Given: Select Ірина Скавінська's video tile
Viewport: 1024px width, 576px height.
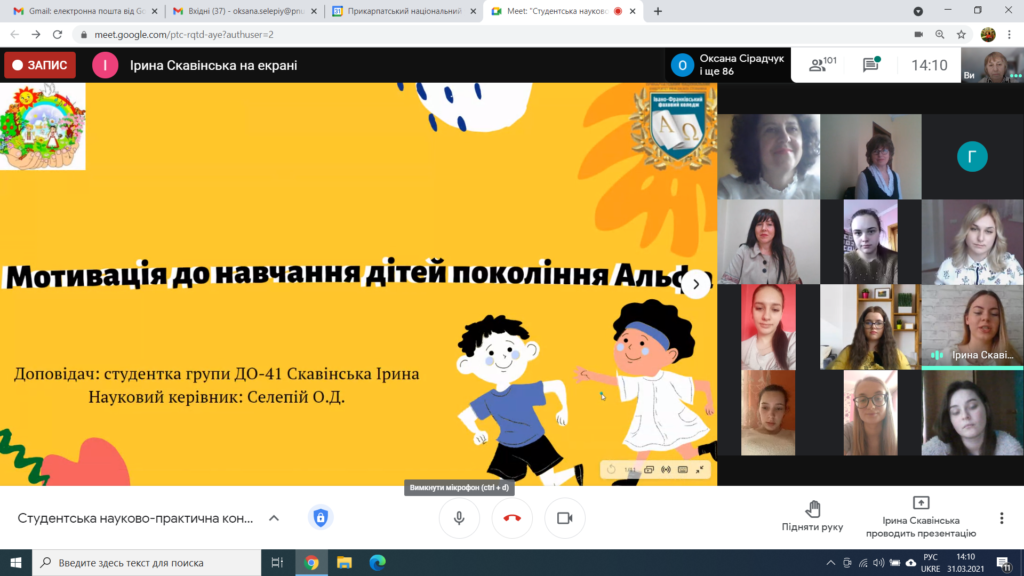Looking at the screenshot, I should [x=972, y=327].
